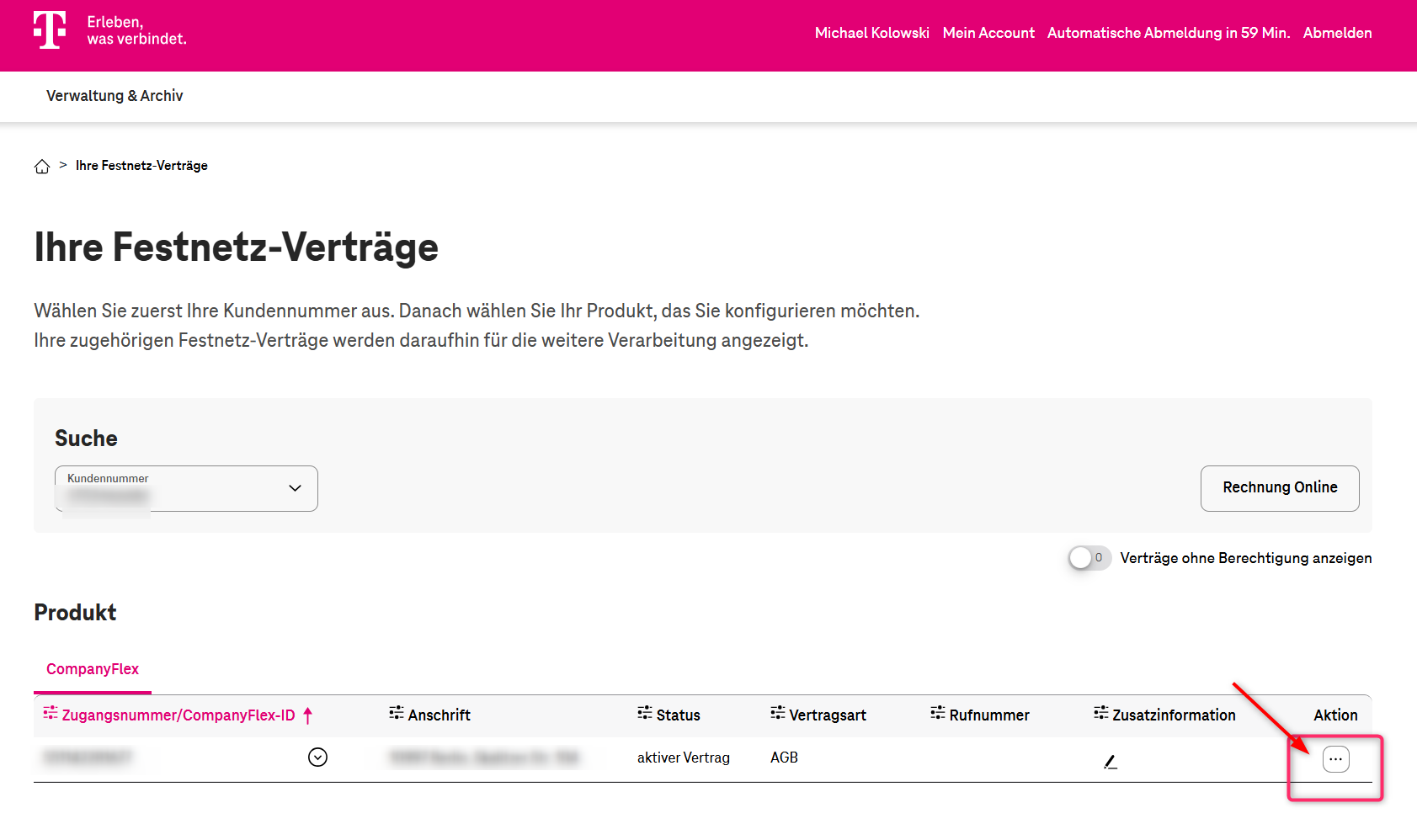1417x840 pixels.
Task: Select the CompanyFlex product tab
Action: coord(92,668)
